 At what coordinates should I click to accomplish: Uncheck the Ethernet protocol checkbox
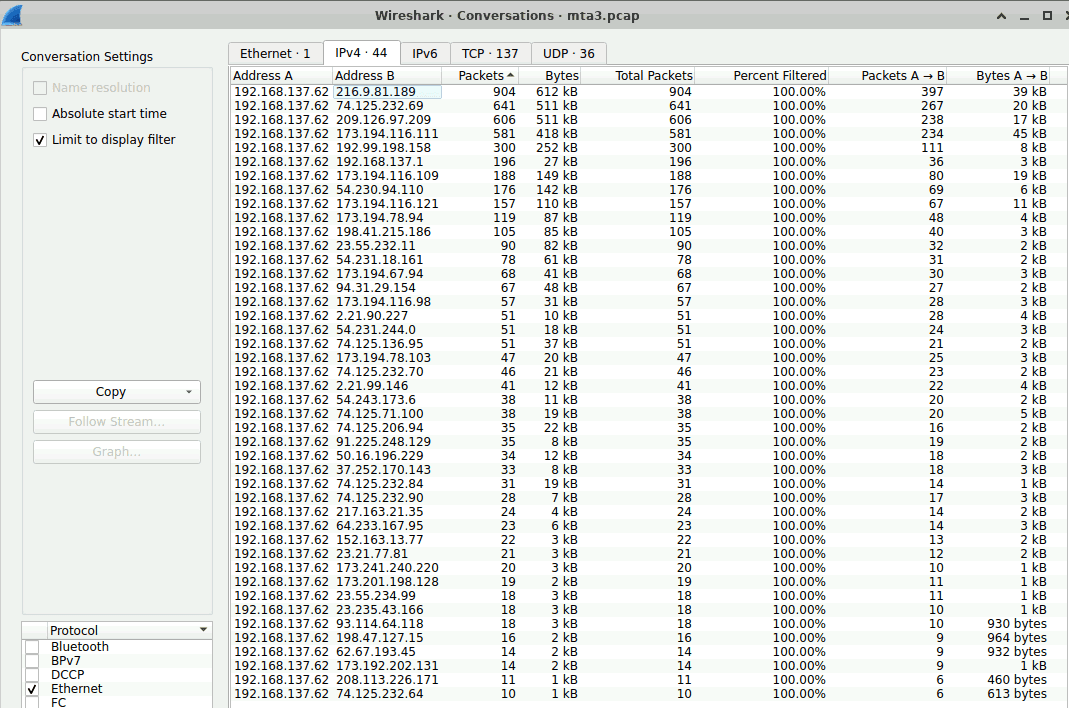(x=32, y=689)
